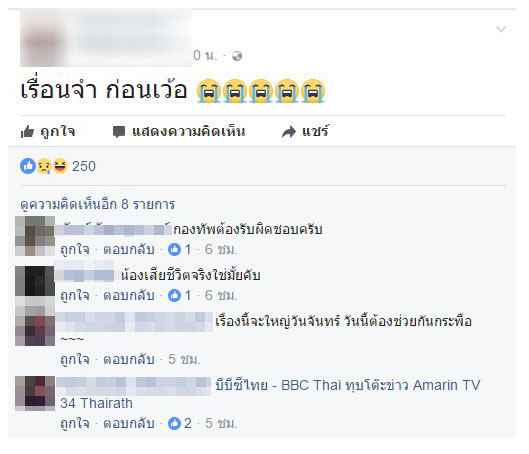Screen dimensions: 529x454
Task: Click the blue like reaction icon beside 250
Action: pyautogui.click(x=28, y=166)
